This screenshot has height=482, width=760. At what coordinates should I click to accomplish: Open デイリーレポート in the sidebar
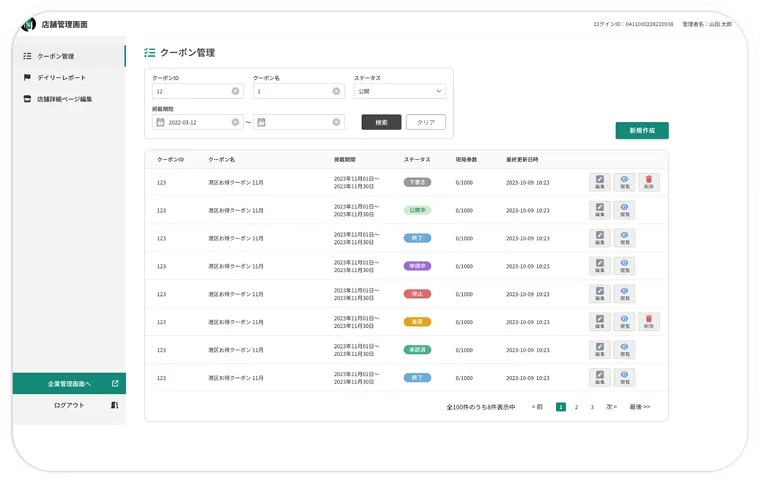61,77
